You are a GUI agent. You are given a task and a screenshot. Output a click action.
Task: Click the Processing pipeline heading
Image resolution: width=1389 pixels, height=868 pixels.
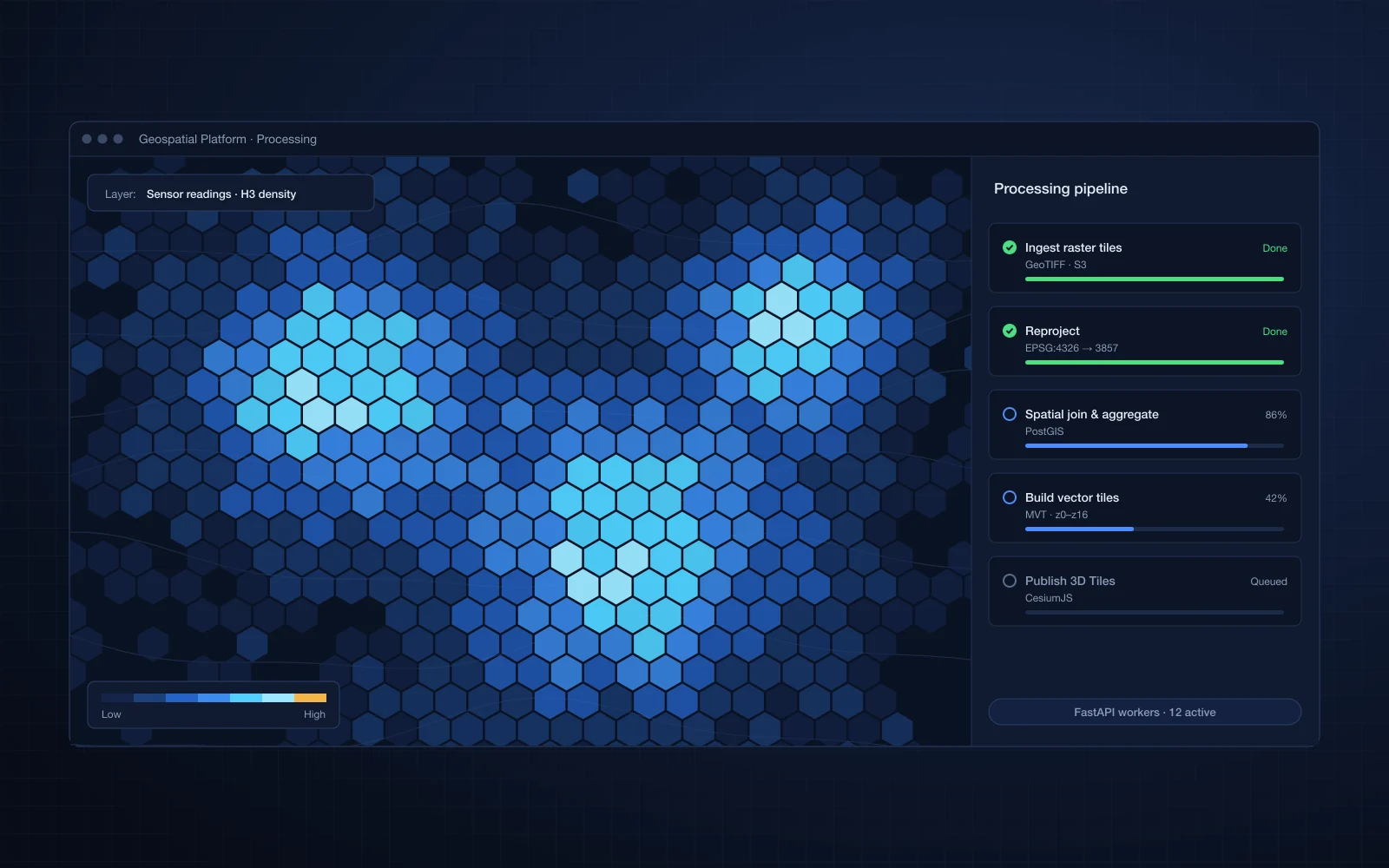click(x=1061, y=188)
